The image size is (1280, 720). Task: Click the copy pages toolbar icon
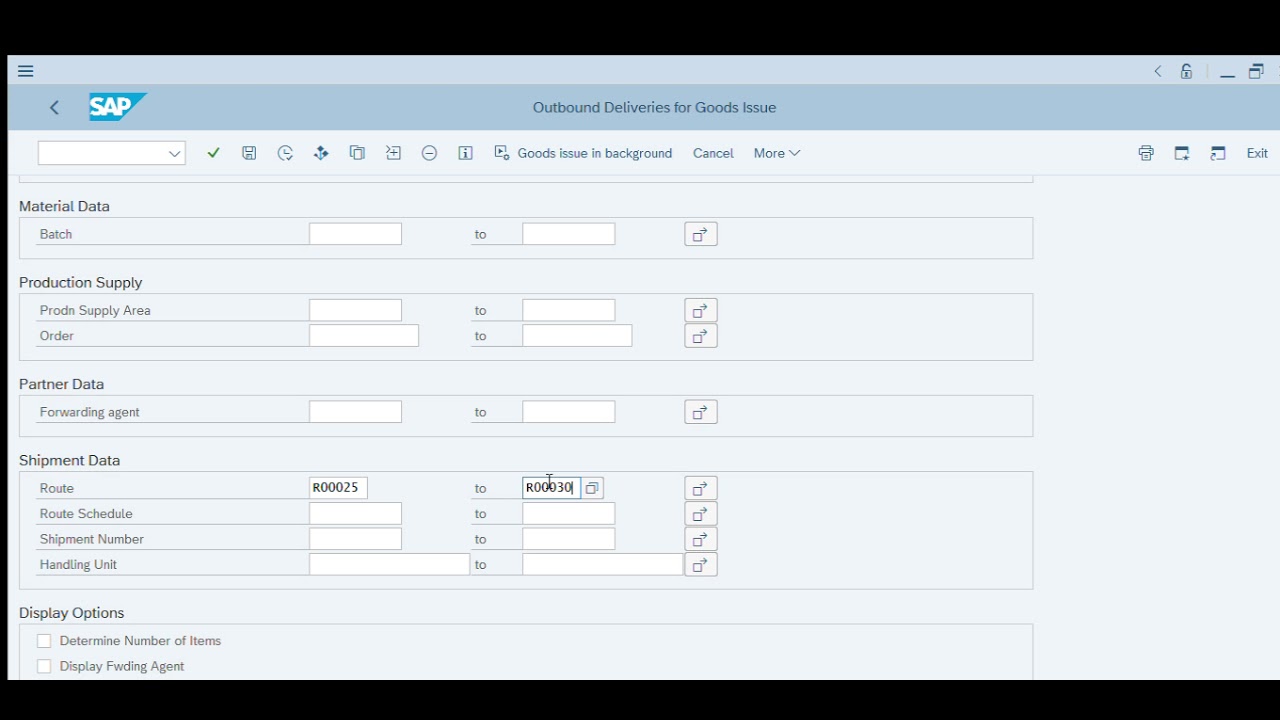point(357,153)
